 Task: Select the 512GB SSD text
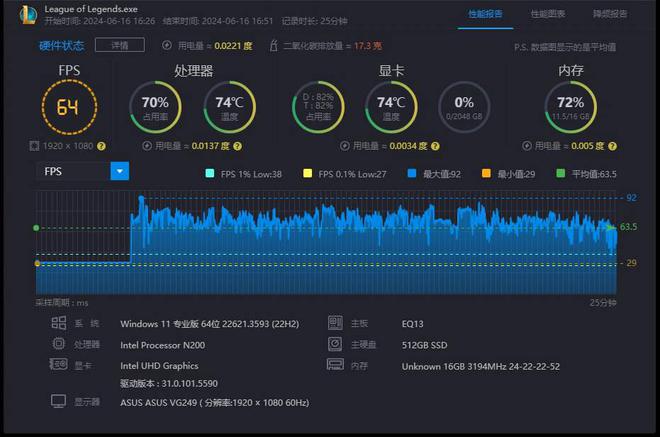pos(424,345)
